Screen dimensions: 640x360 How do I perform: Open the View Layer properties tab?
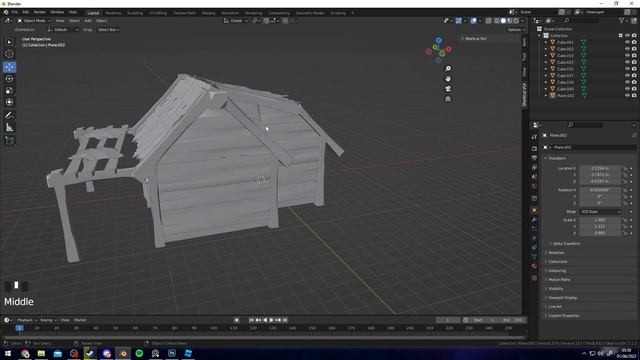click(x=534, y=167)
